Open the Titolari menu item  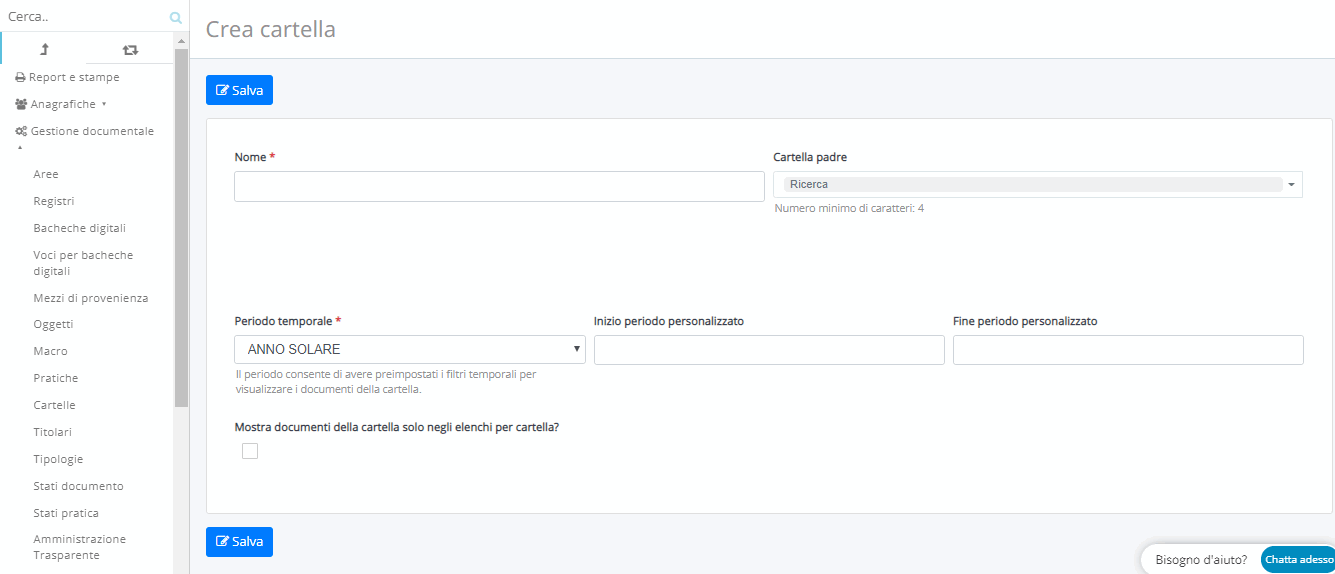coord(52,432)
